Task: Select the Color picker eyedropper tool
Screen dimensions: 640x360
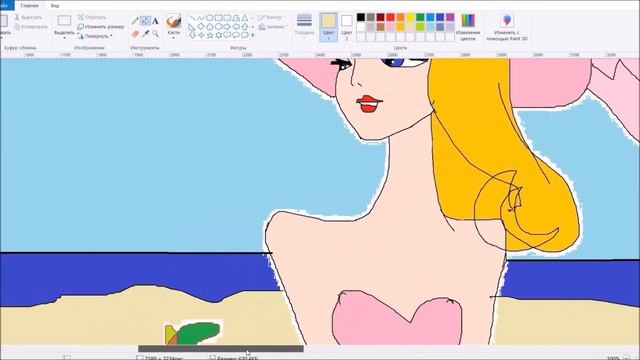Action: [x=145, y=33]
